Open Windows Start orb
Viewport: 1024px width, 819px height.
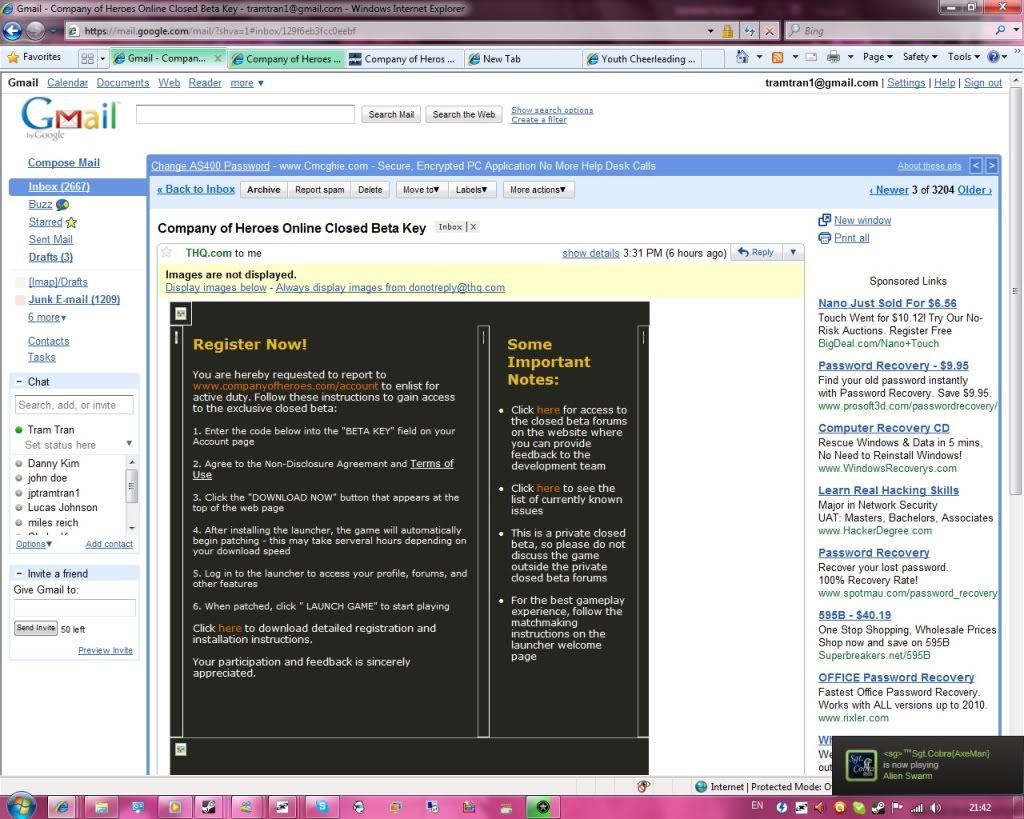pos(20,806)
